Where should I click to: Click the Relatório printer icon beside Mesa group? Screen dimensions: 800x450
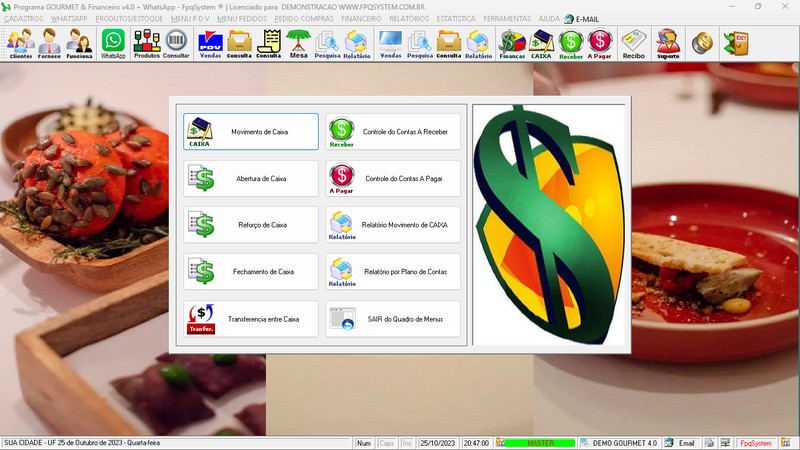[x=357, y=43]
